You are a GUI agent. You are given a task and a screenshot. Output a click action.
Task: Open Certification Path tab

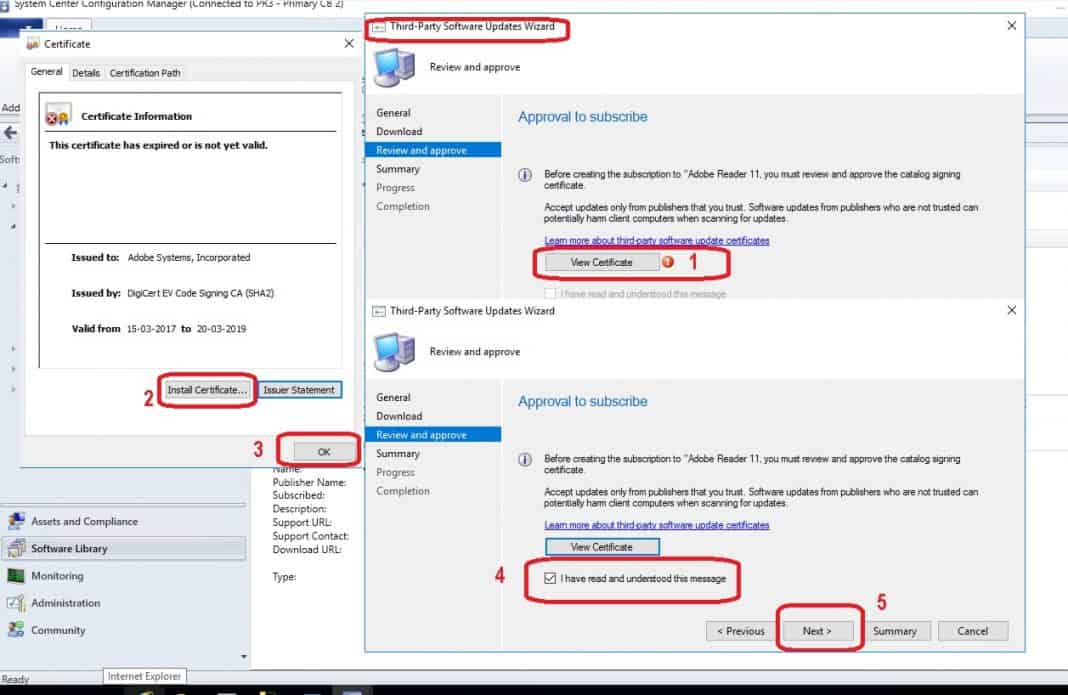click(x=145, y=73)
